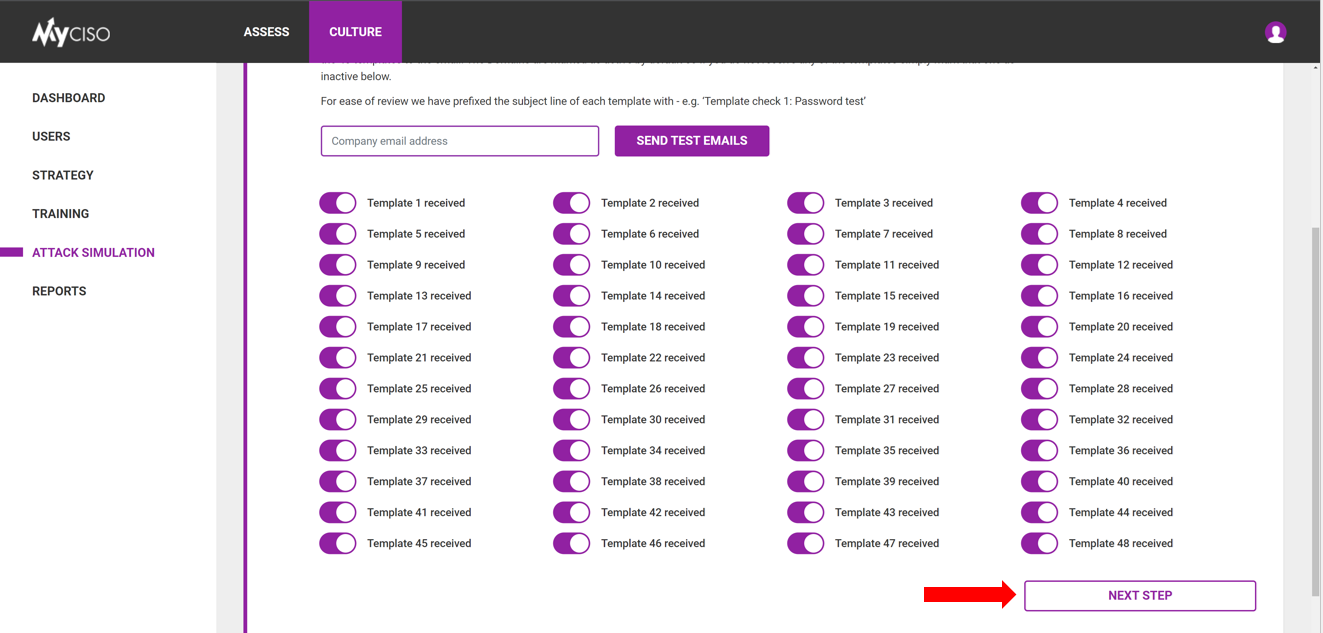This screenshot has height=633, width=1323.
Task: Open the Reports sidebar item
Action: [x=59, y=291]
